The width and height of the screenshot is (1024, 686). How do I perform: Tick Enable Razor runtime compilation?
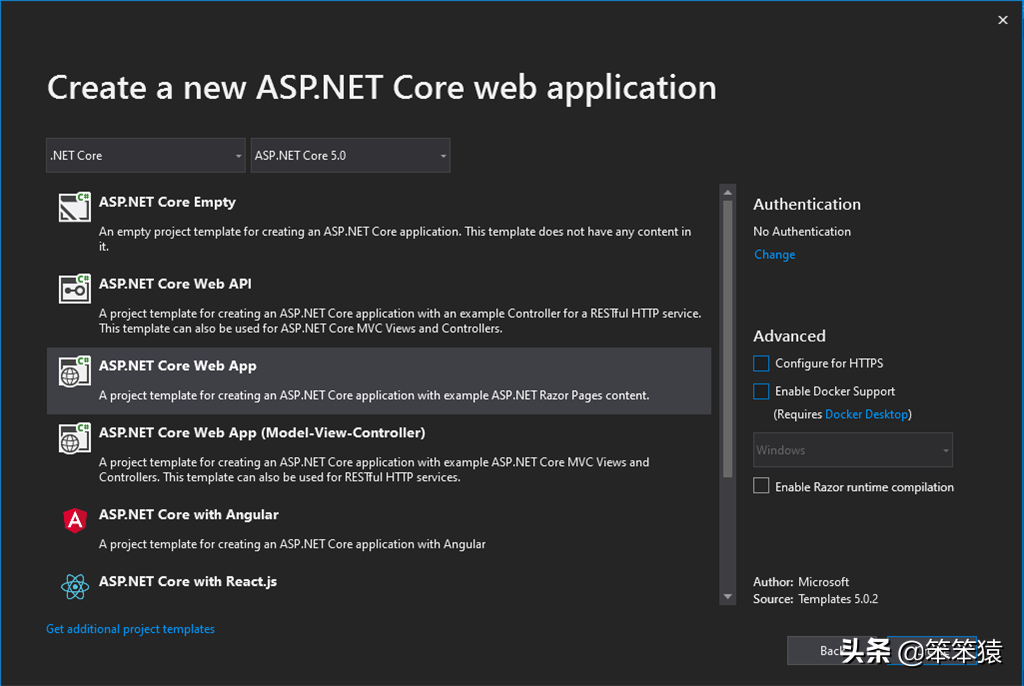[x=761, y=485]
